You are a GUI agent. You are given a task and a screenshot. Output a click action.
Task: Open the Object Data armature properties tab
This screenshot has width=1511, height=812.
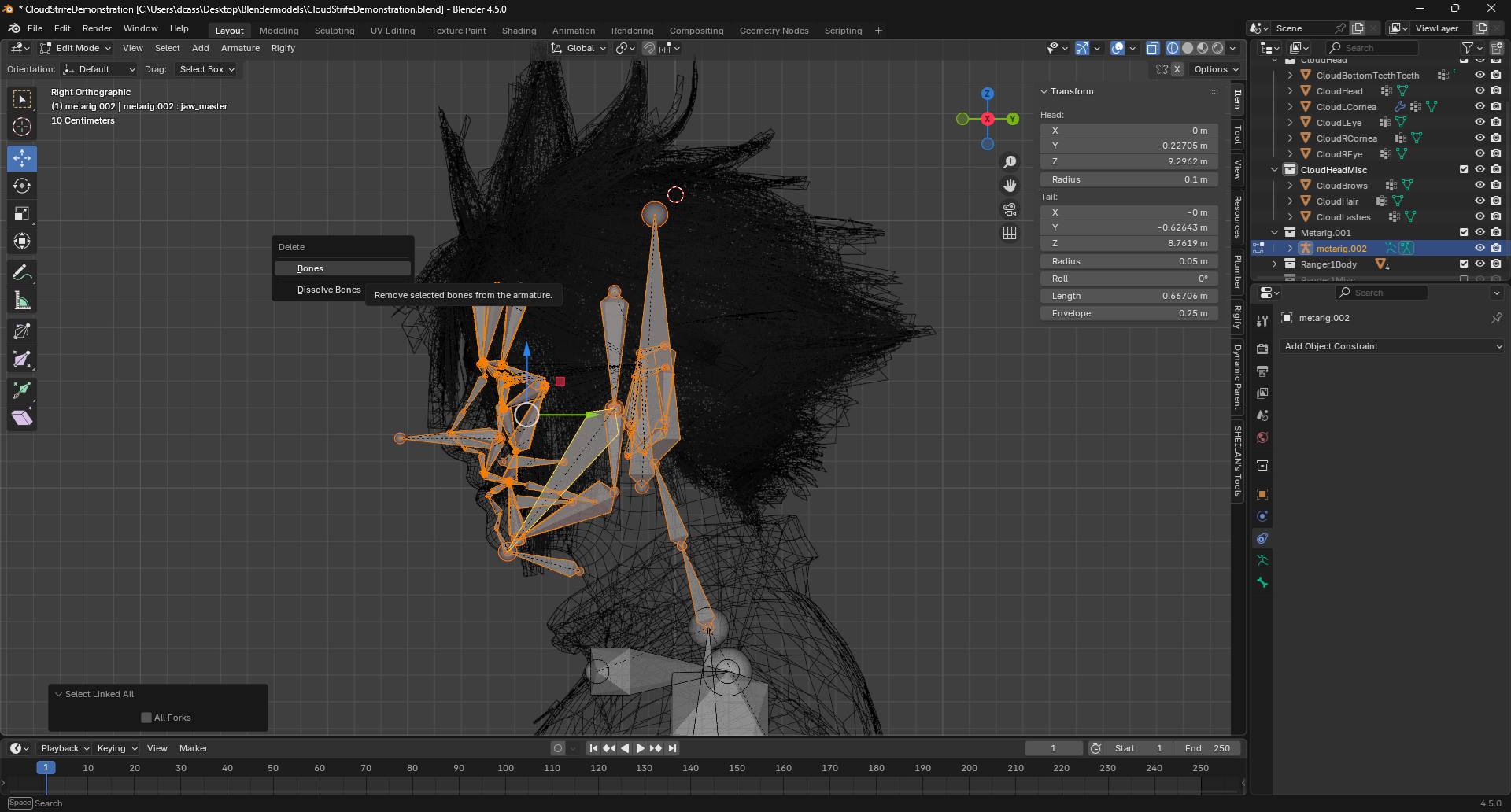[1262, 560]
